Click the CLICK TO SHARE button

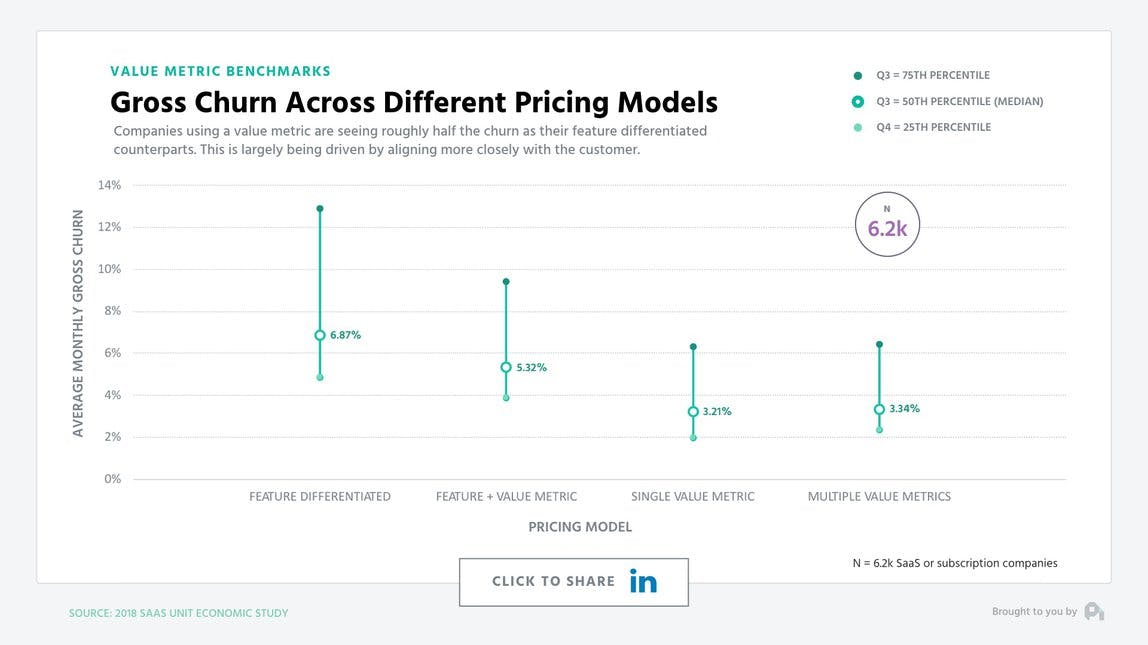(573, 581)
